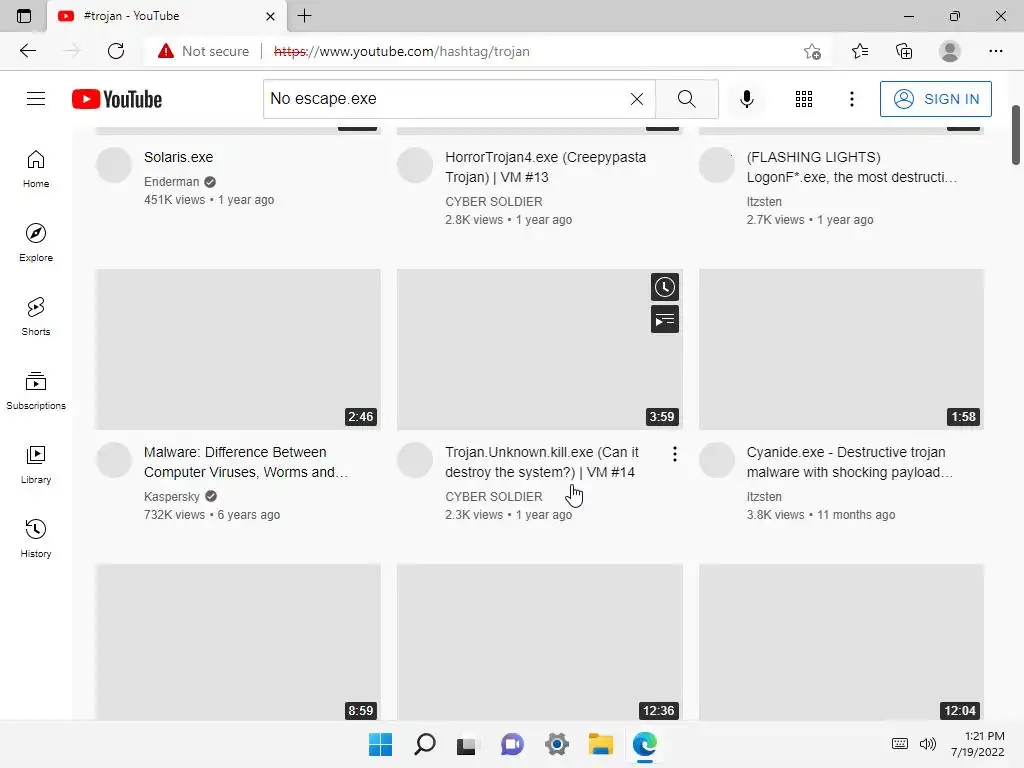Viewport: 1024px width, 768px height.
Task: Click the Edge icon on taskbar
Action: click(645, 744)
